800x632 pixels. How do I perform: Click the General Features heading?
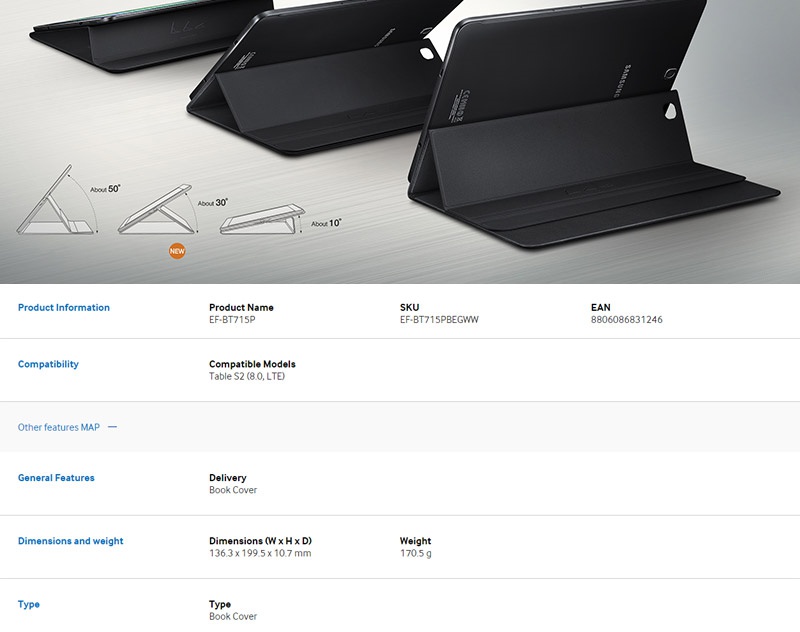pos(56,478)
